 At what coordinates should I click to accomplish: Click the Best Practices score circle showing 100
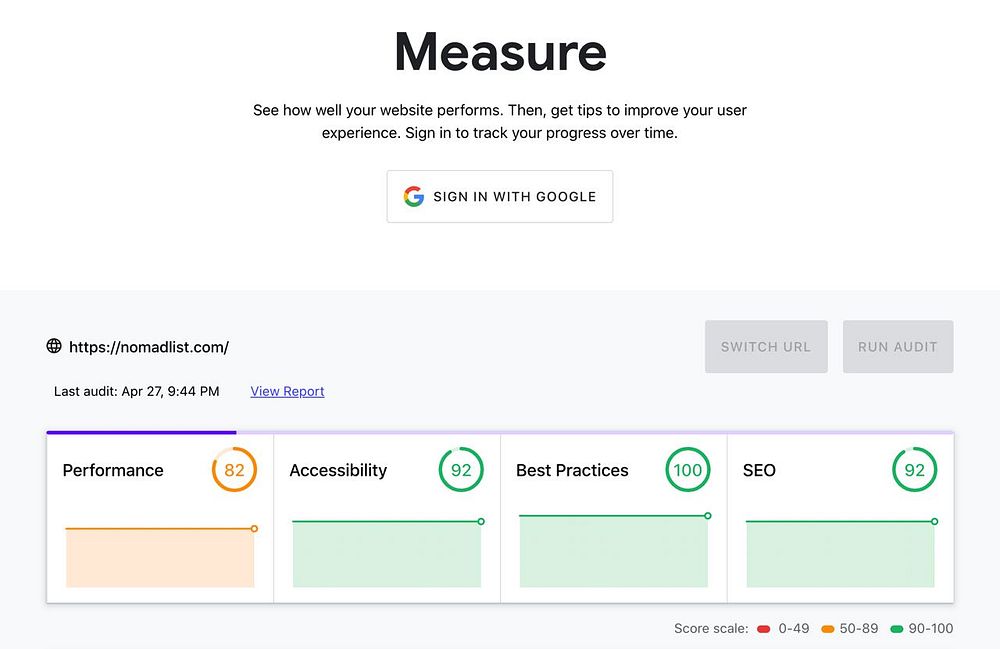[688, 470]
